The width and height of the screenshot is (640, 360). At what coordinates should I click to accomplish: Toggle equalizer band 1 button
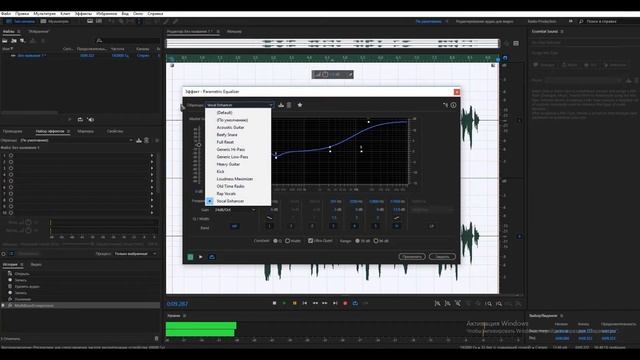tap(269, 226)
